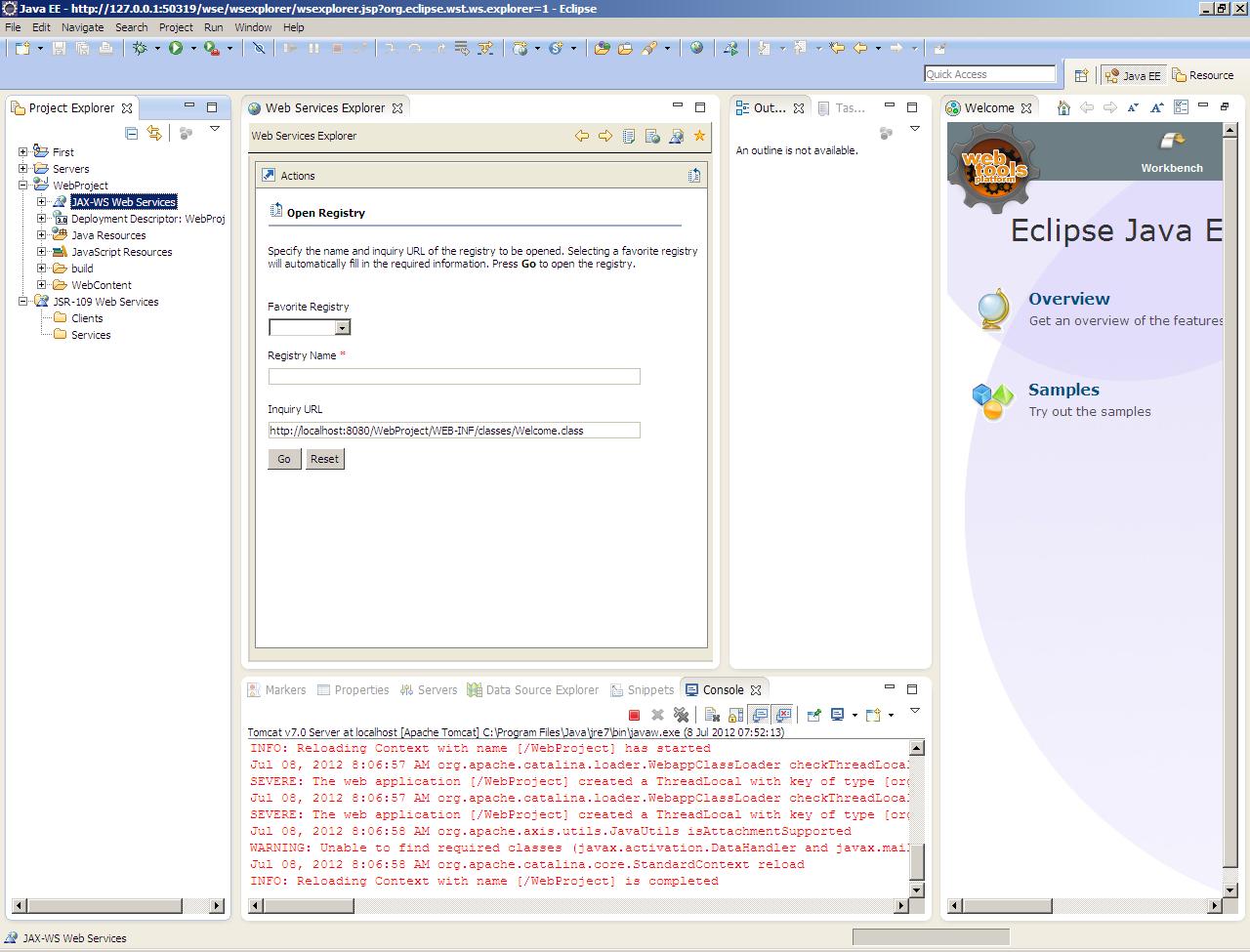Open the Window menu
Viewport: 1250px width, 952px height.
click(x=253, y=27)
